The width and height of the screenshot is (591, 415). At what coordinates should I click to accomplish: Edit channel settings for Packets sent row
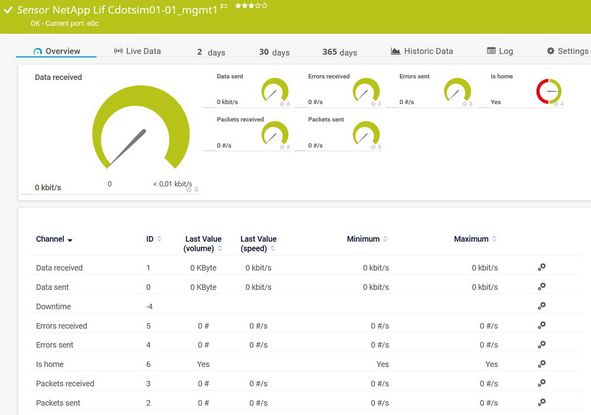[542, 402]
